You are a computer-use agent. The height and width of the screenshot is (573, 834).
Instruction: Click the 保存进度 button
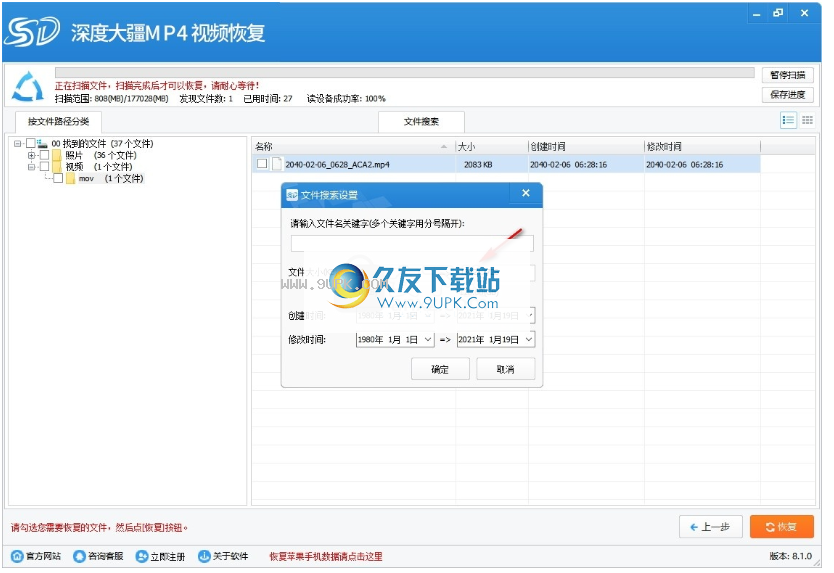788,95
